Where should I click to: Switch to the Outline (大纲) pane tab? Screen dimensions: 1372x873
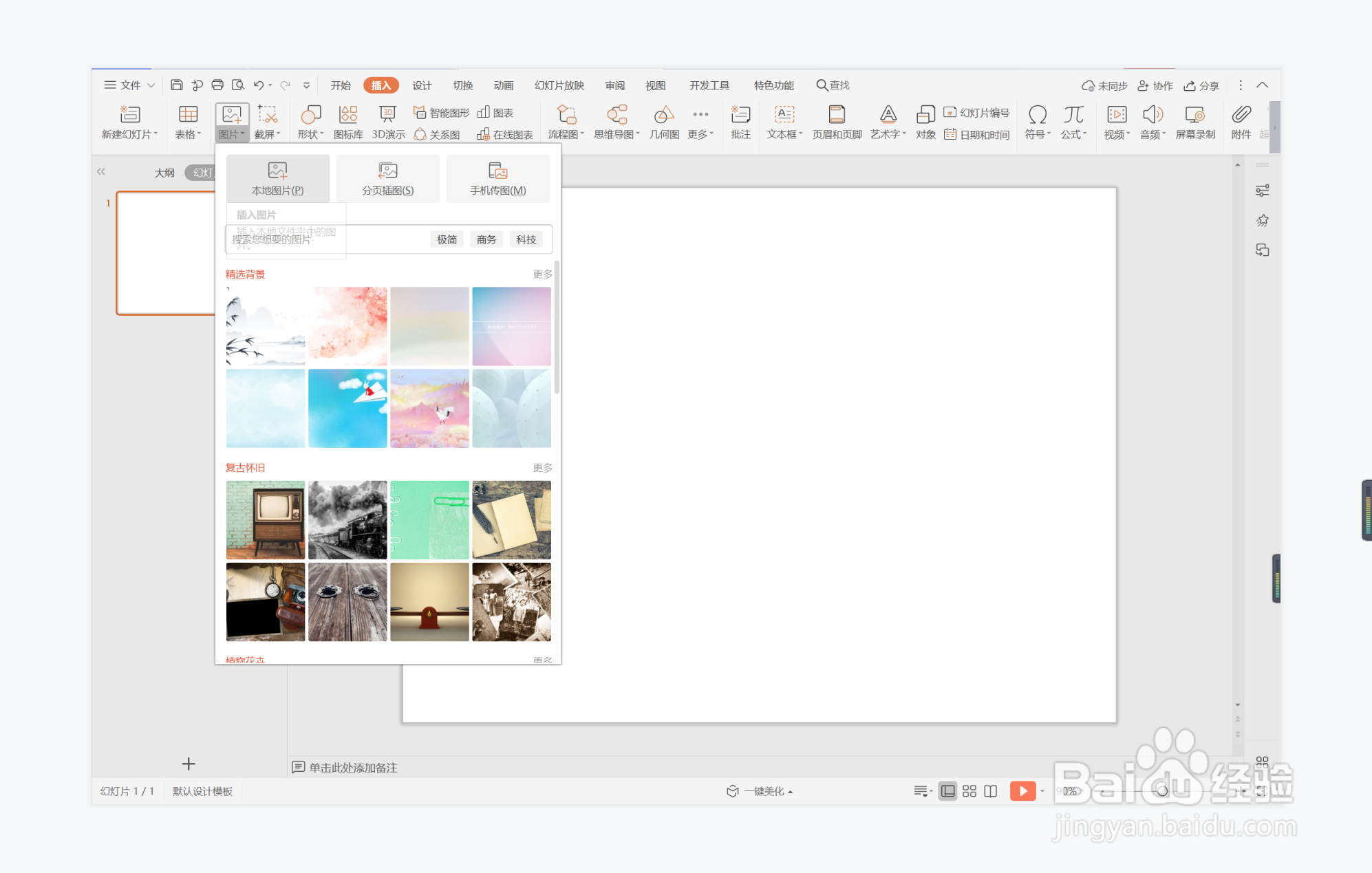tap(164, 173)
